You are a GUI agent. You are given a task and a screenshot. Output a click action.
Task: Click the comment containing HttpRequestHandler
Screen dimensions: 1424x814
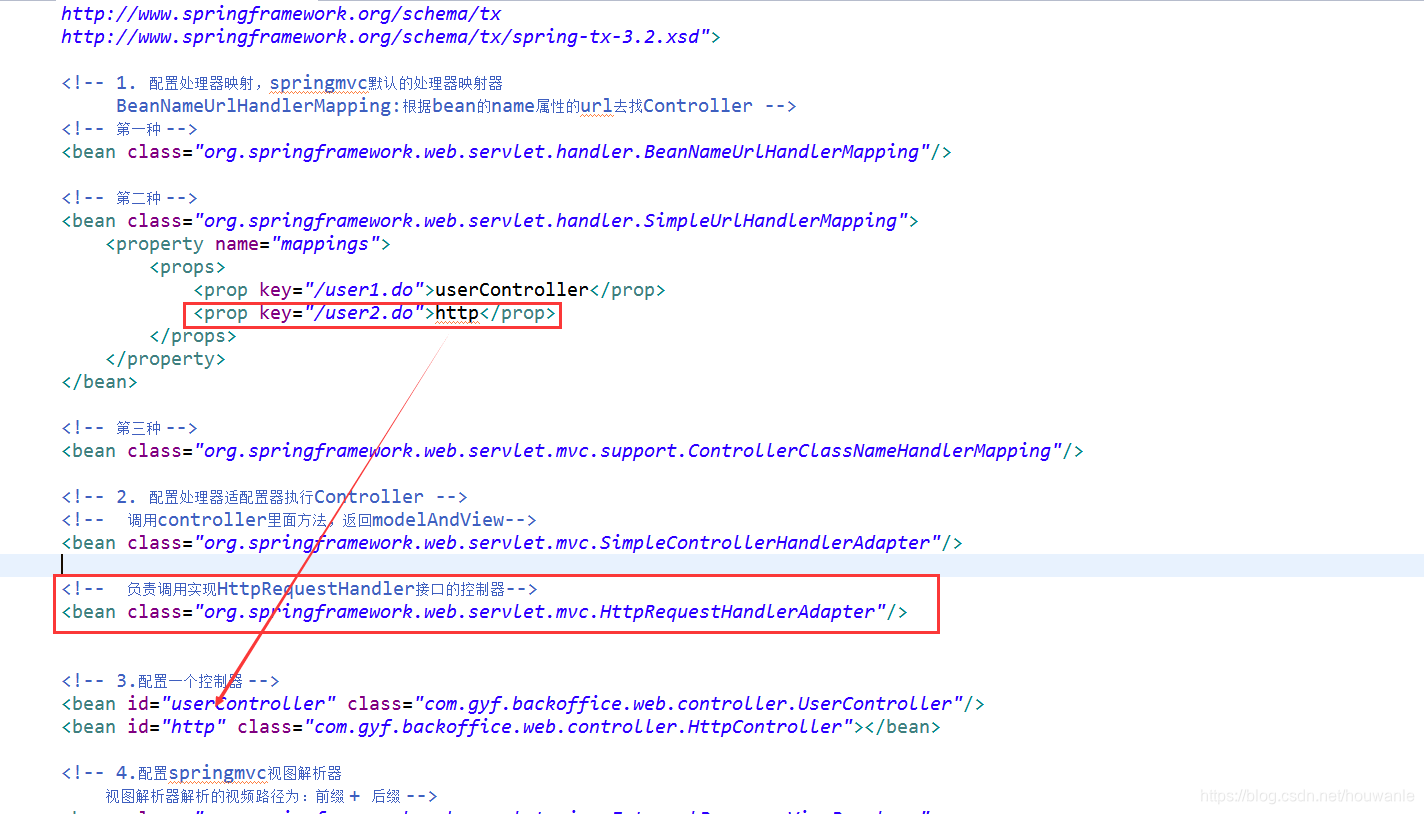tap(299, 589)
